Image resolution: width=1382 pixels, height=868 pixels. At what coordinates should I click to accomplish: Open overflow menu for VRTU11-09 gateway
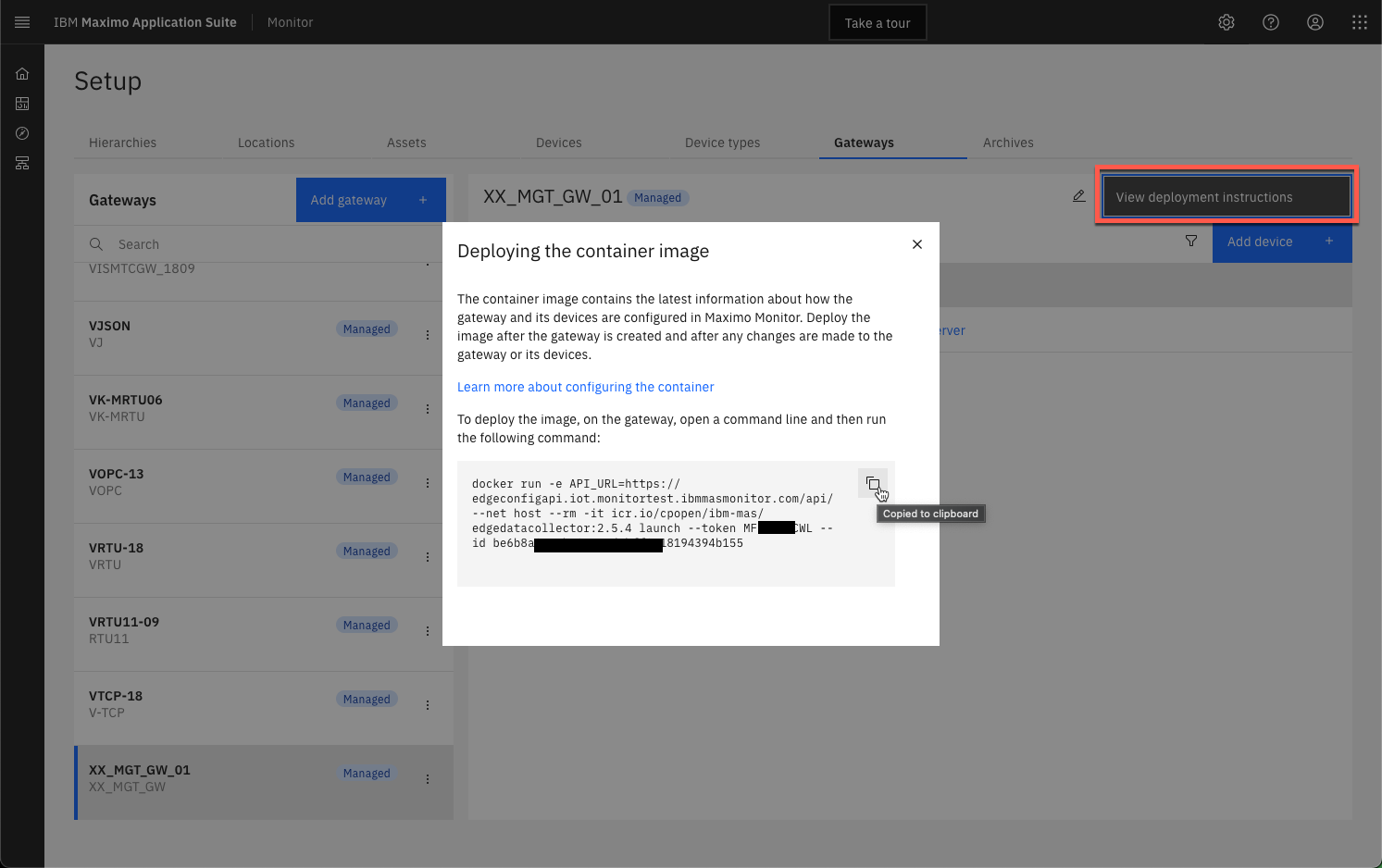(x=428, y=631)
